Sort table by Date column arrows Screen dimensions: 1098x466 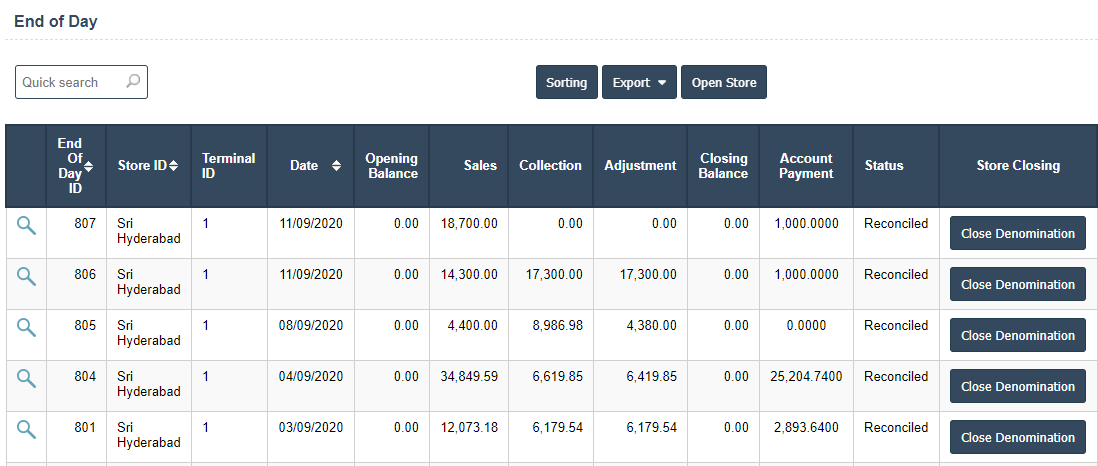tap(336, 166)
